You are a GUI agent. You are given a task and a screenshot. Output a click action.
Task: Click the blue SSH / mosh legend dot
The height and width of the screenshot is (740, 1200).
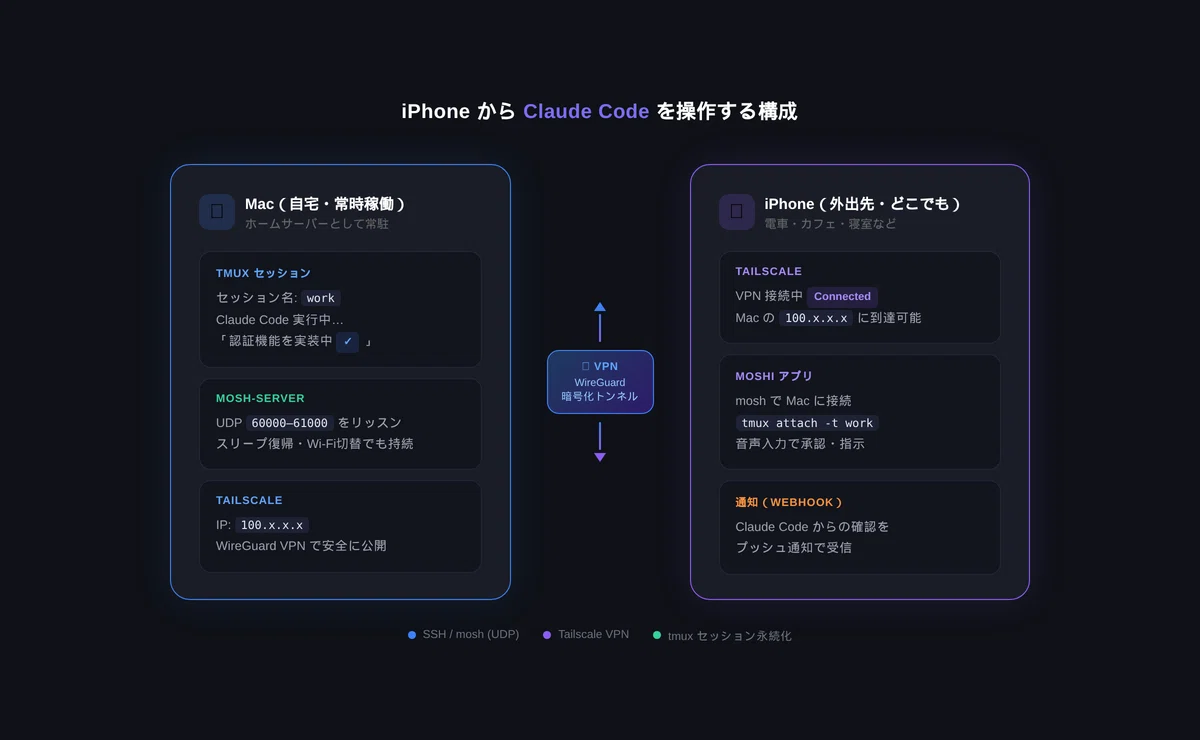coord(412,635)
